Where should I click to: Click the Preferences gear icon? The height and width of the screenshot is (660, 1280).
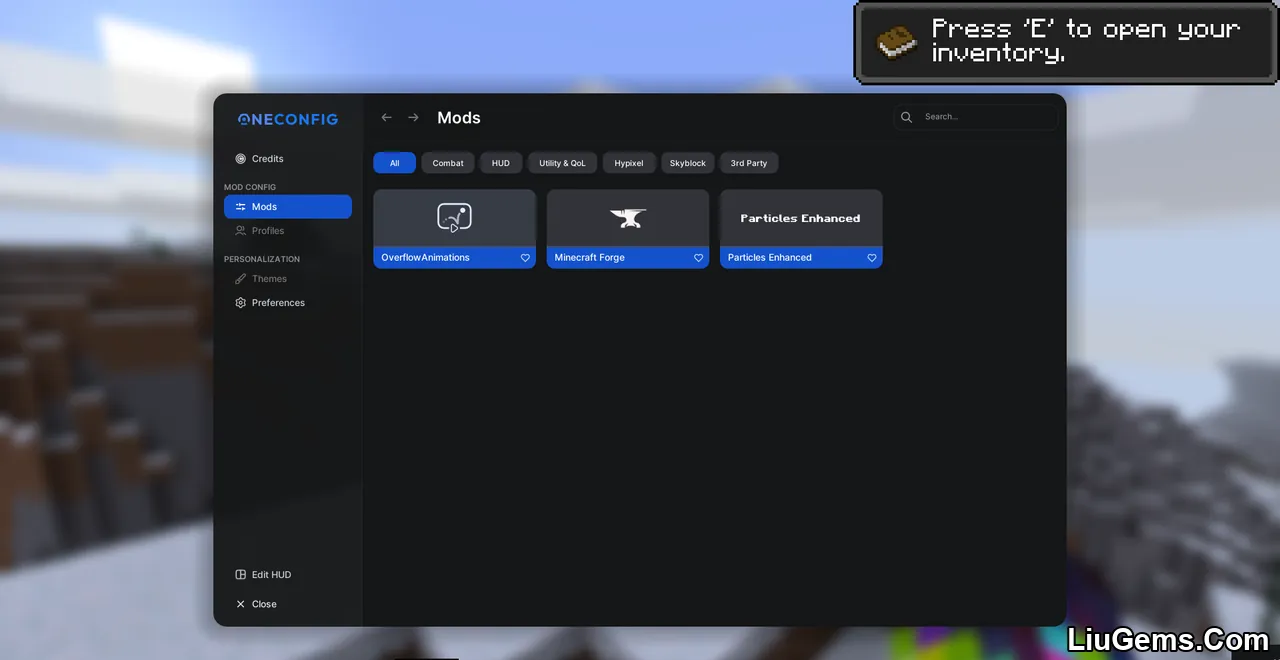click(240, 303)
